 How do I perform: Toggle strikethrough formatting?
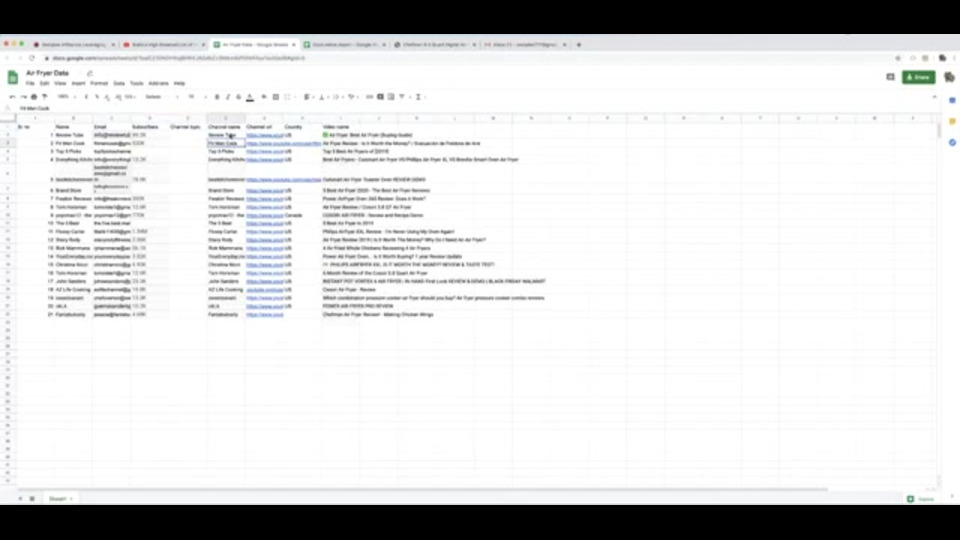coord(238,97)
